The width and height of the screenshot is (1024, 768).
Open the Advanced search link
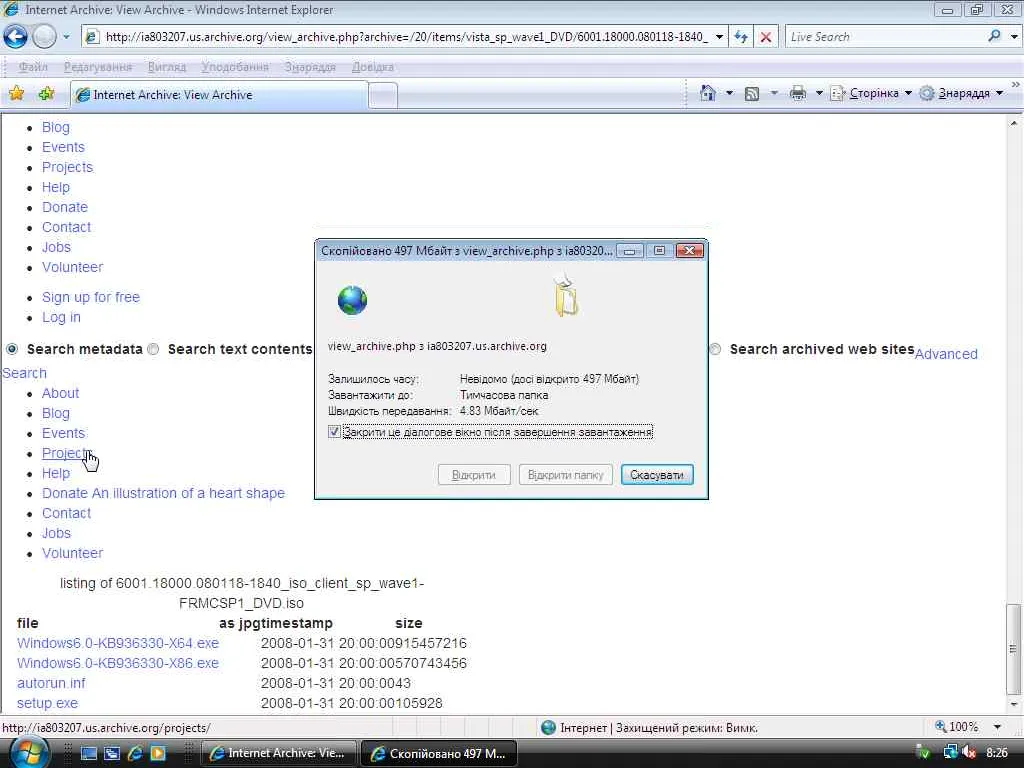[946, 354]
